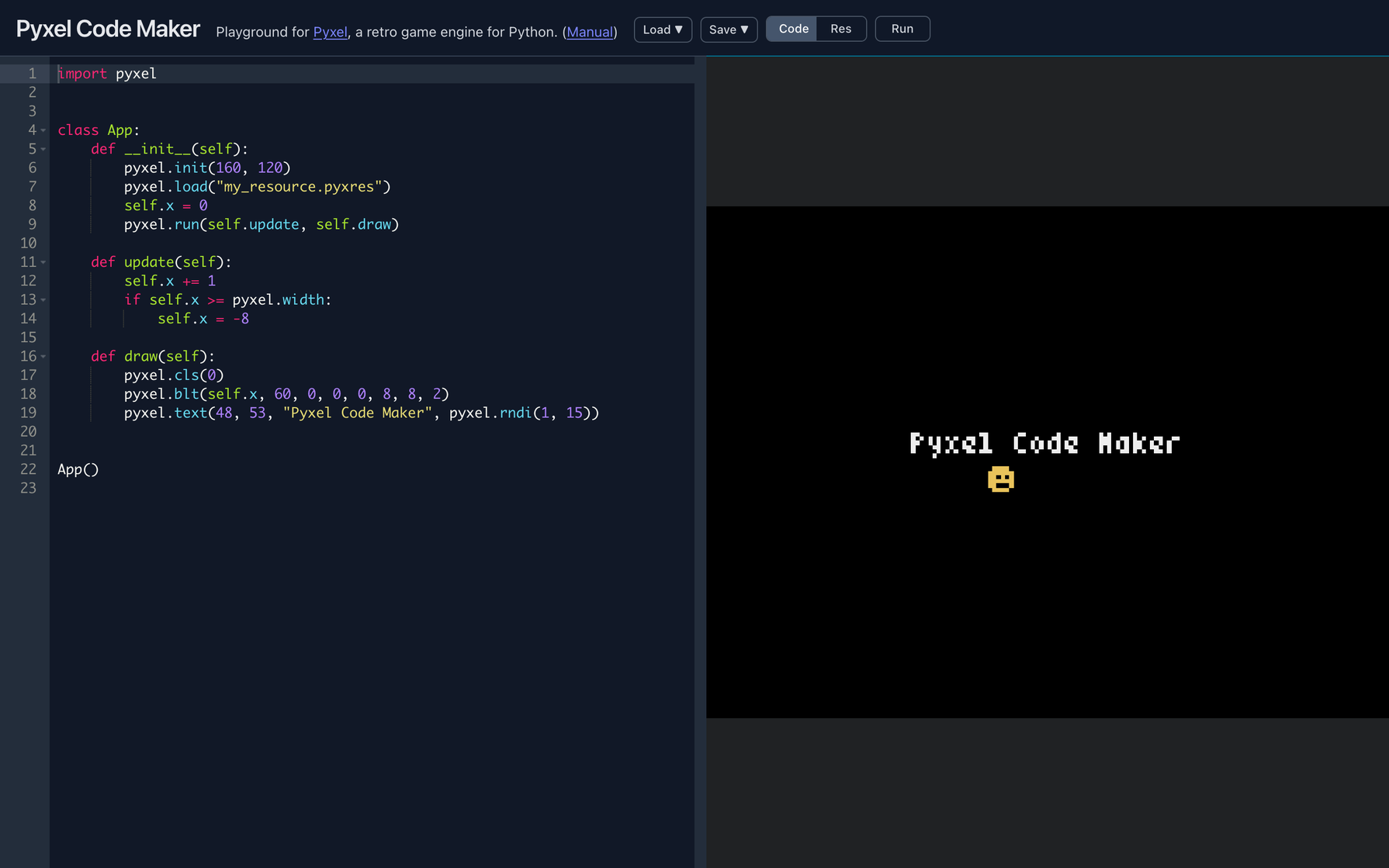Open the Manual link
1389x868 pixels.
point(590,32)
